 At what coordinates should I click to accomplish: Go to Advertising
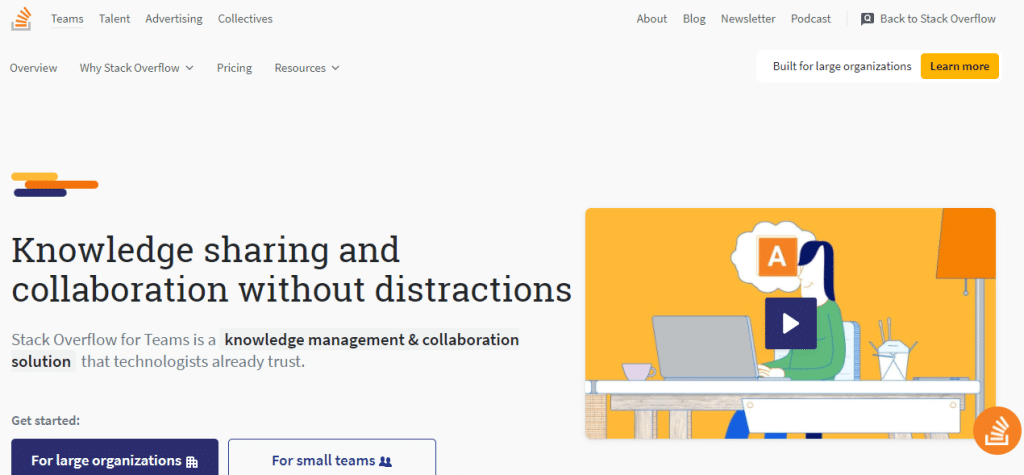point(174,19)
